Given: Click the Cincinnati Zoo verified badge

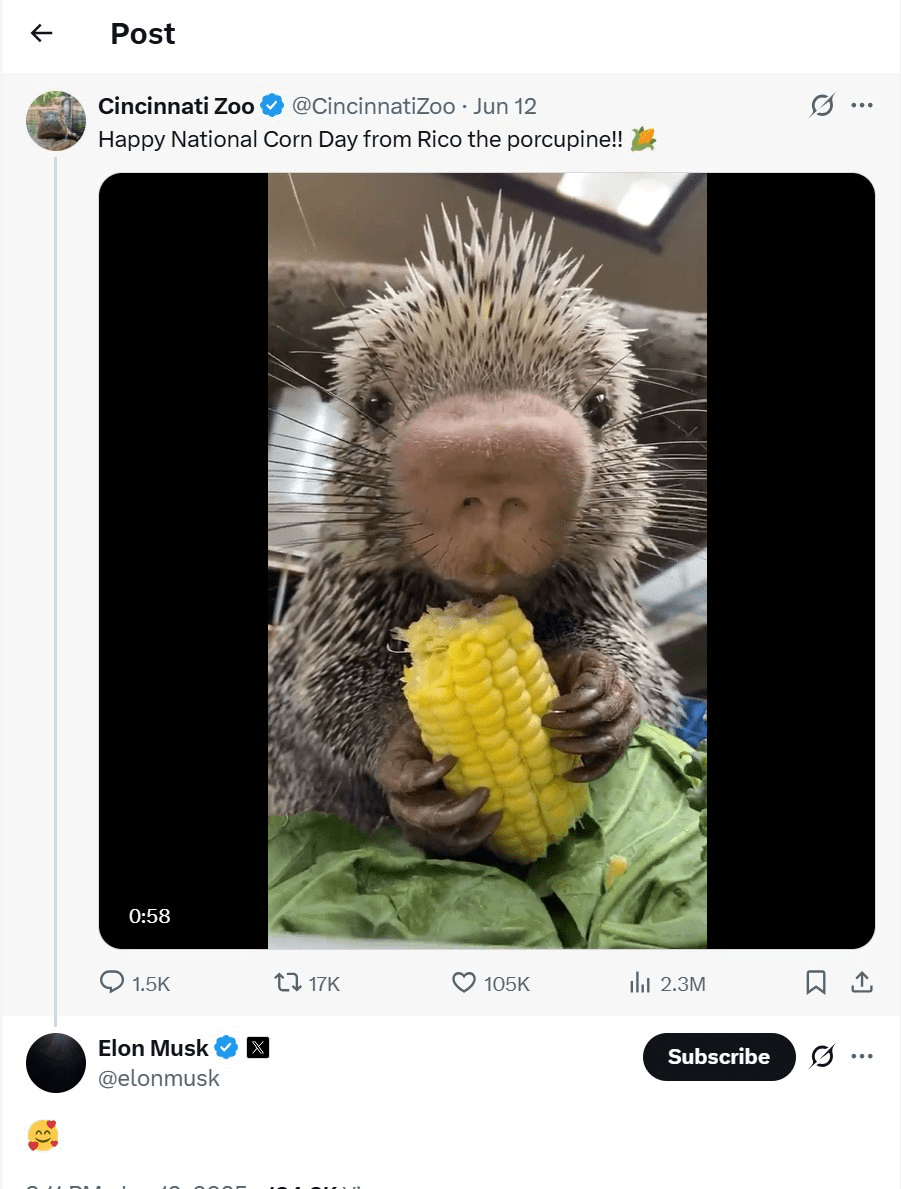Looking at the screenshot, I should click(272, 105).
